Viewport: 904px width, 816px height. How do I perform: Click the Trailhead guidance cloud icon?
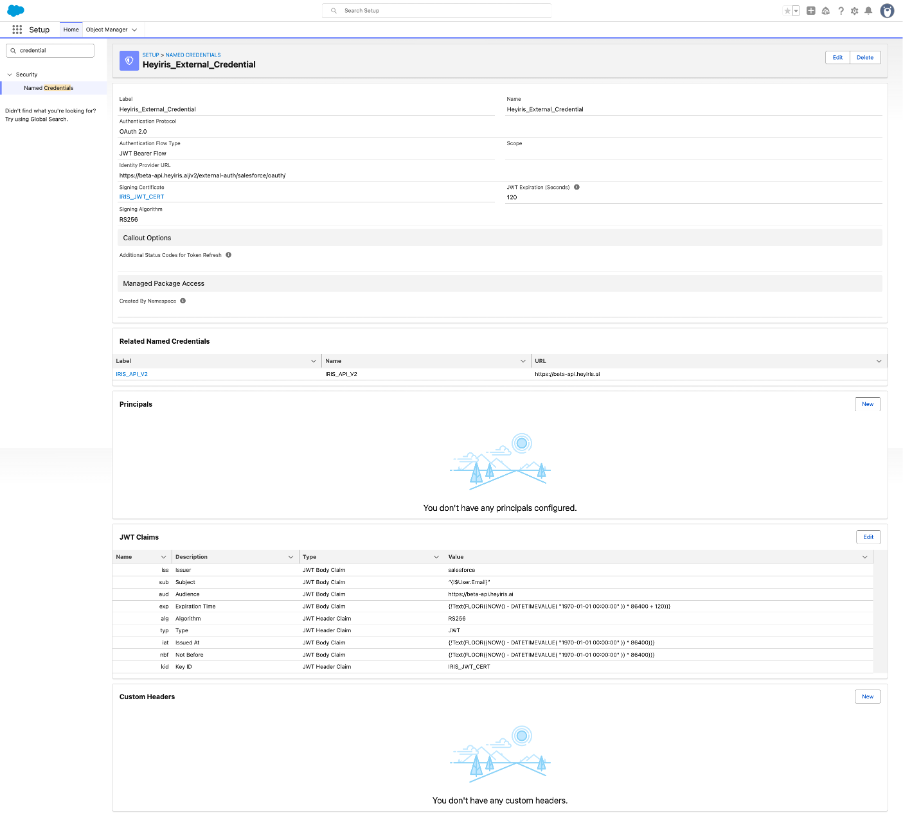point(826,10)
